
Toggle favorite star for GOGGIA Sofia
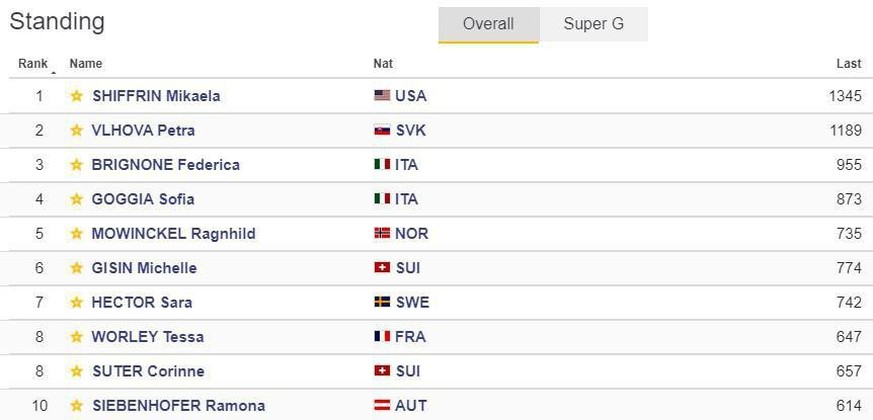tap(77, 199)
